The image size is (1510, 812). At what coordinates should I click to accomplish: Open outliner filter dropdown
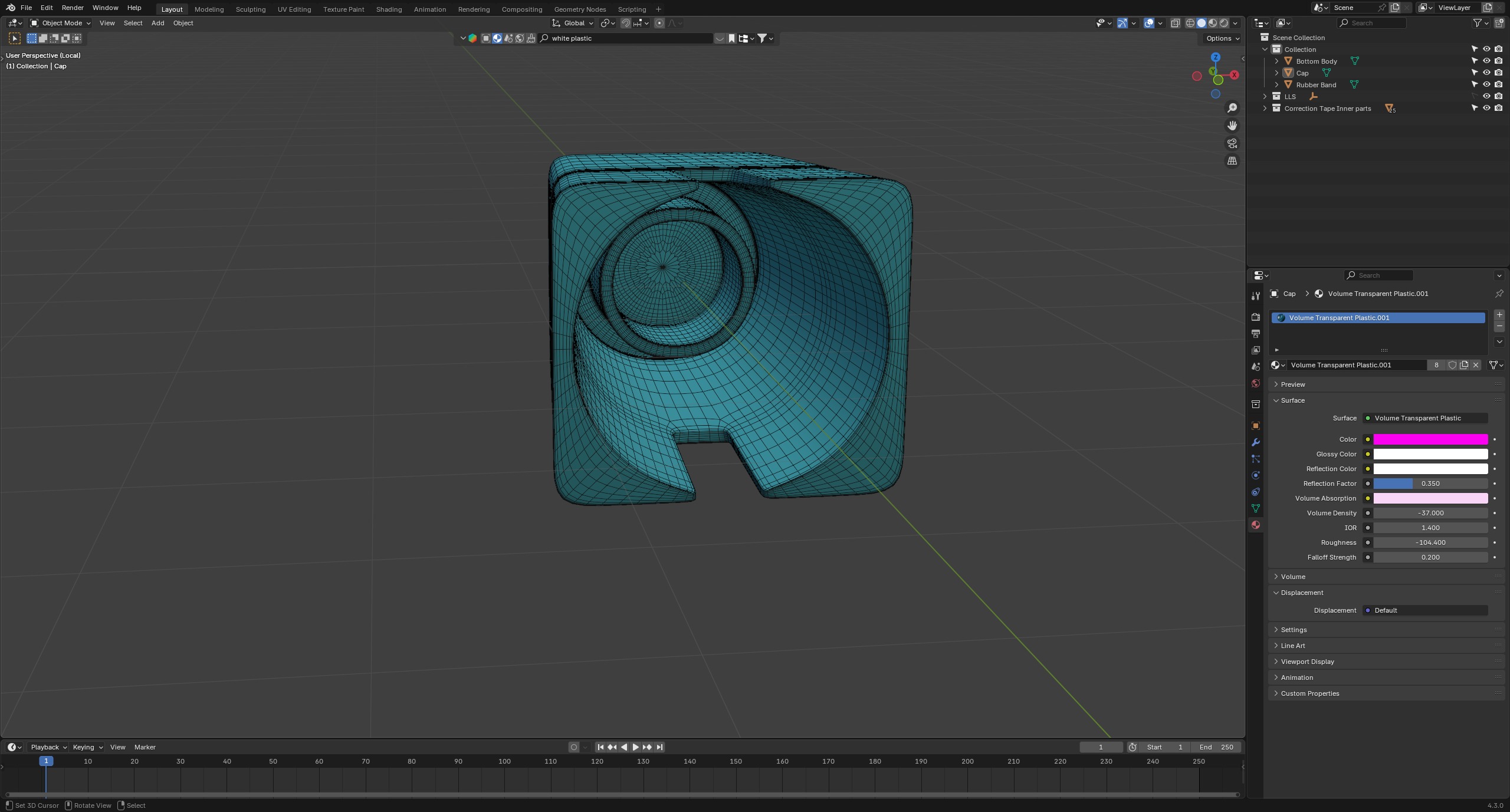1481,23
